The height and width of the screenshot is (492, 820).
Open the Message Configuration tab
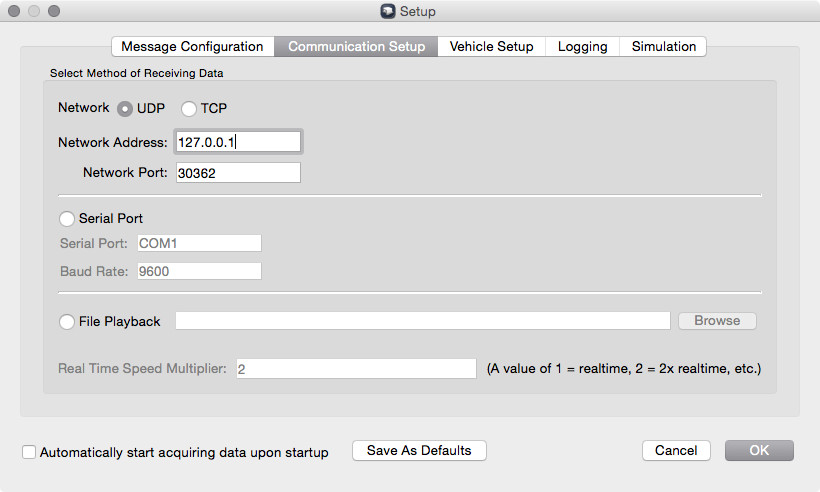[192, 46]
